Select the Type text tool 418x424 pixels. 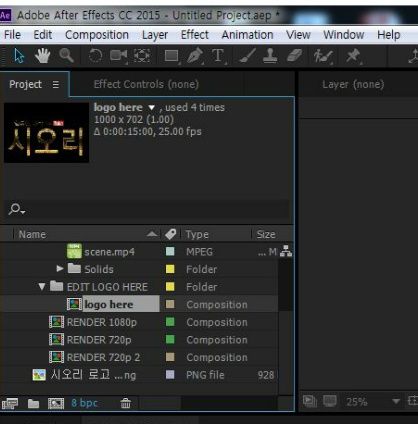[218, 55]
